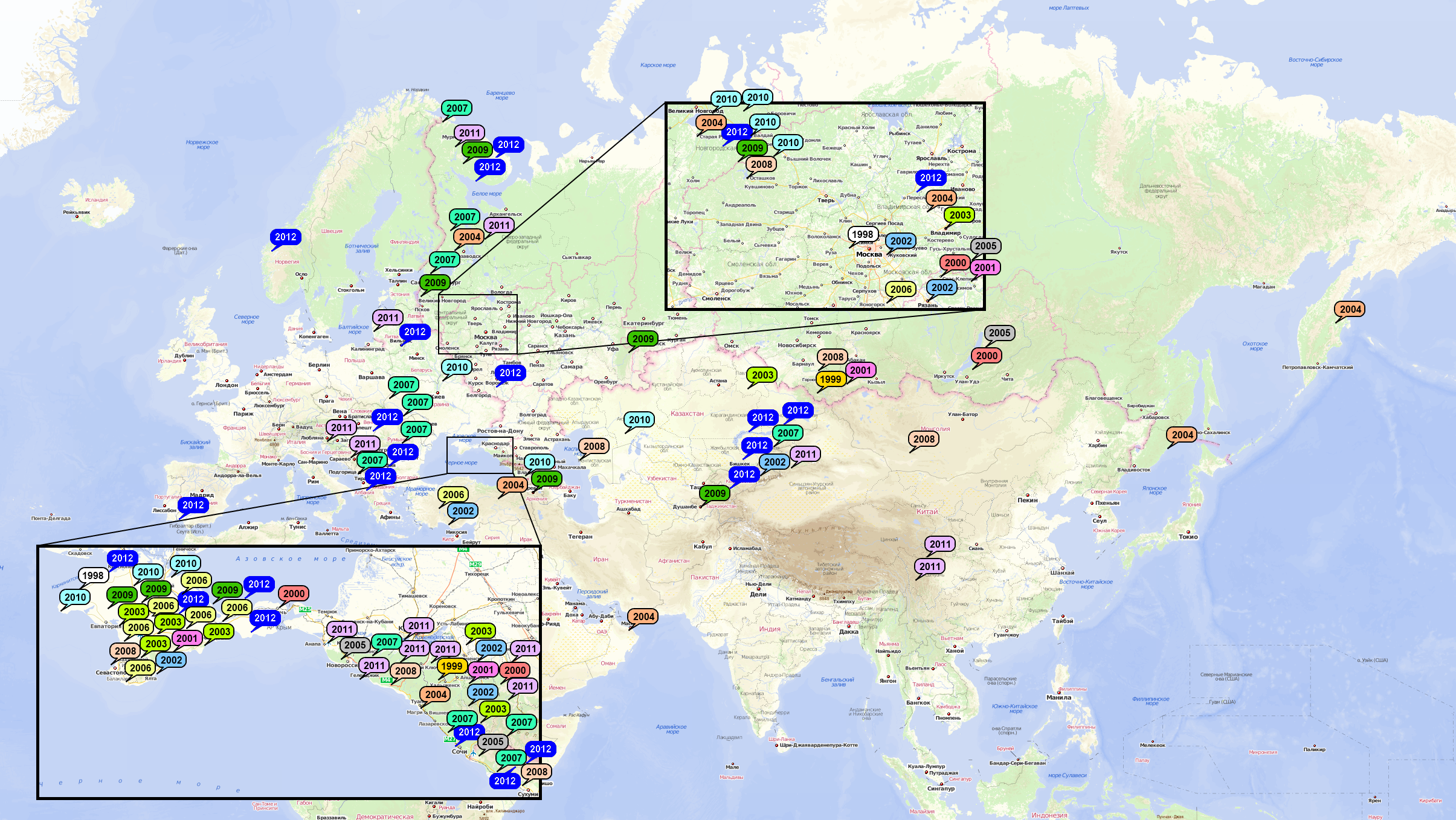Click the 2004 marker near Sakhalin
Viewport: 1456px width, 820px height.
[1182, 435]
